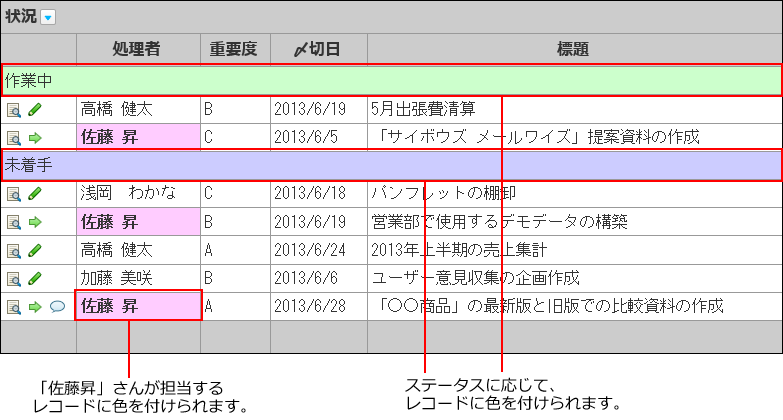Click pencil edit icon in ユーザー意見収集の企画作成 row
Image resolution: width=783 pixels, height=420 pixels.
pyautogui.click(x=34, y=278)
